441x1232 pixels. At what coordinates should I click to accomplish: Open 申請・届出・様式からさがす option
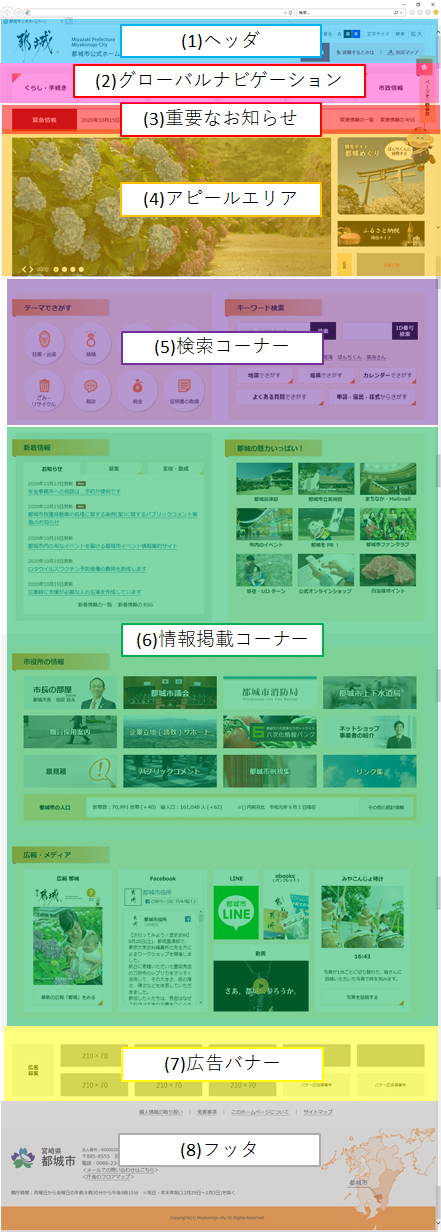click(372, 396)
